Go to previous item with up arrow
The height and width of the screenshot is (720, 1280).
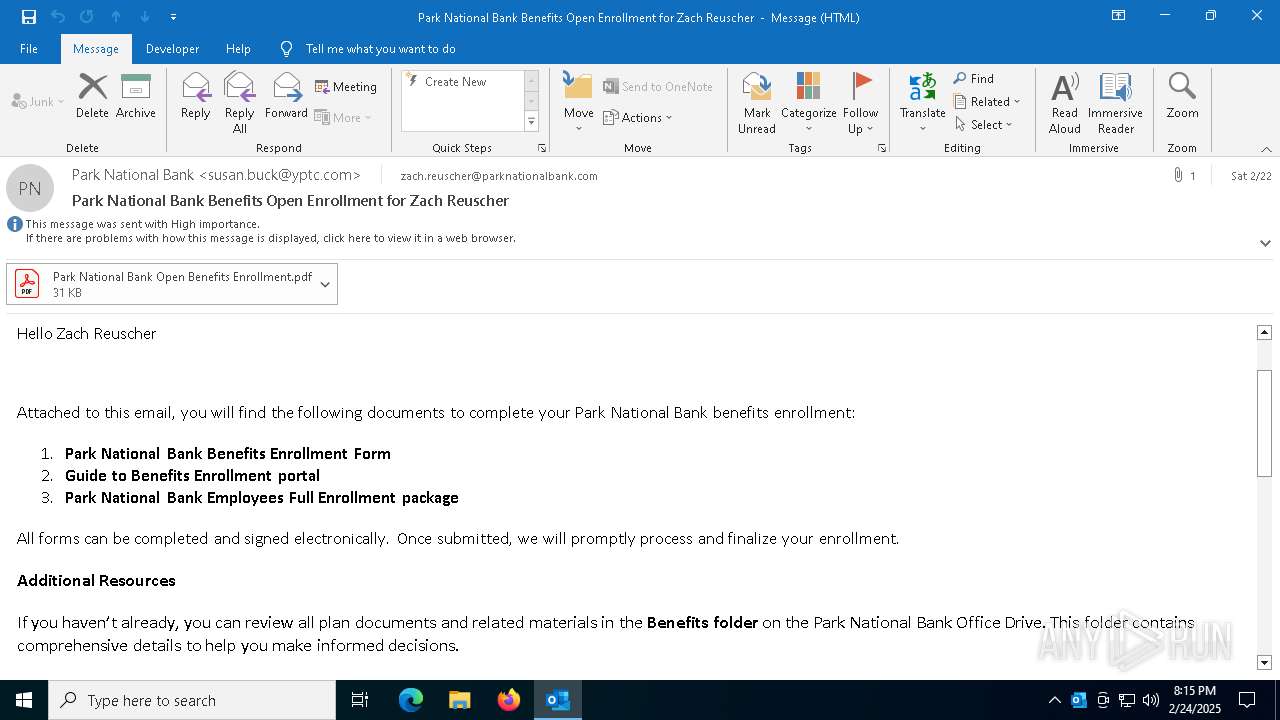(116, 17)
